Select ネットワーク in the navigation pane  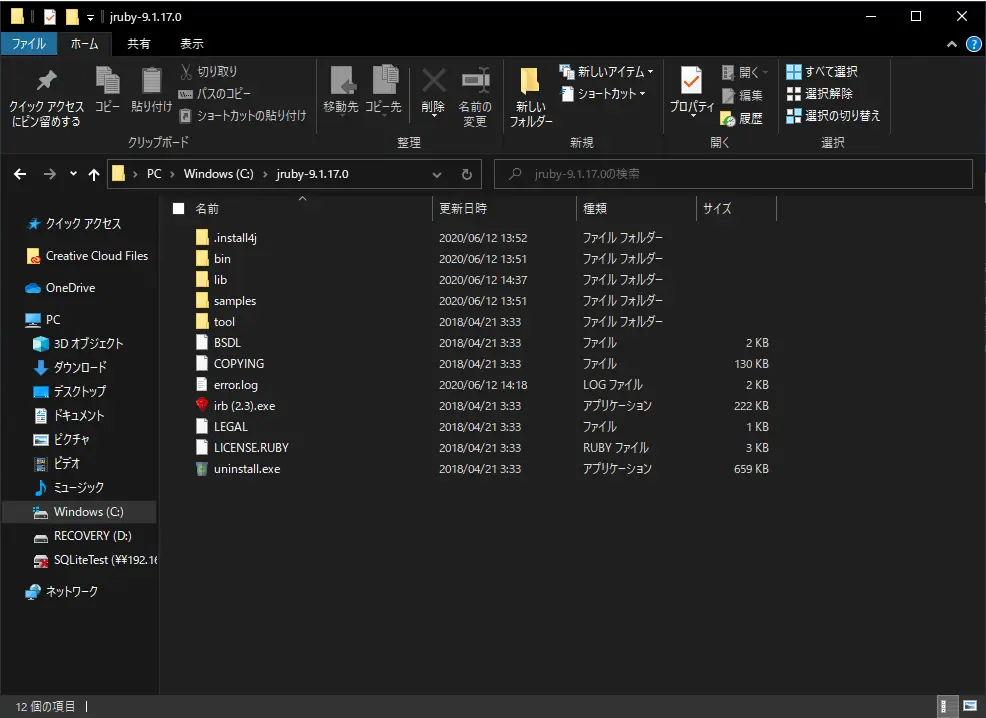pos(62,592)
